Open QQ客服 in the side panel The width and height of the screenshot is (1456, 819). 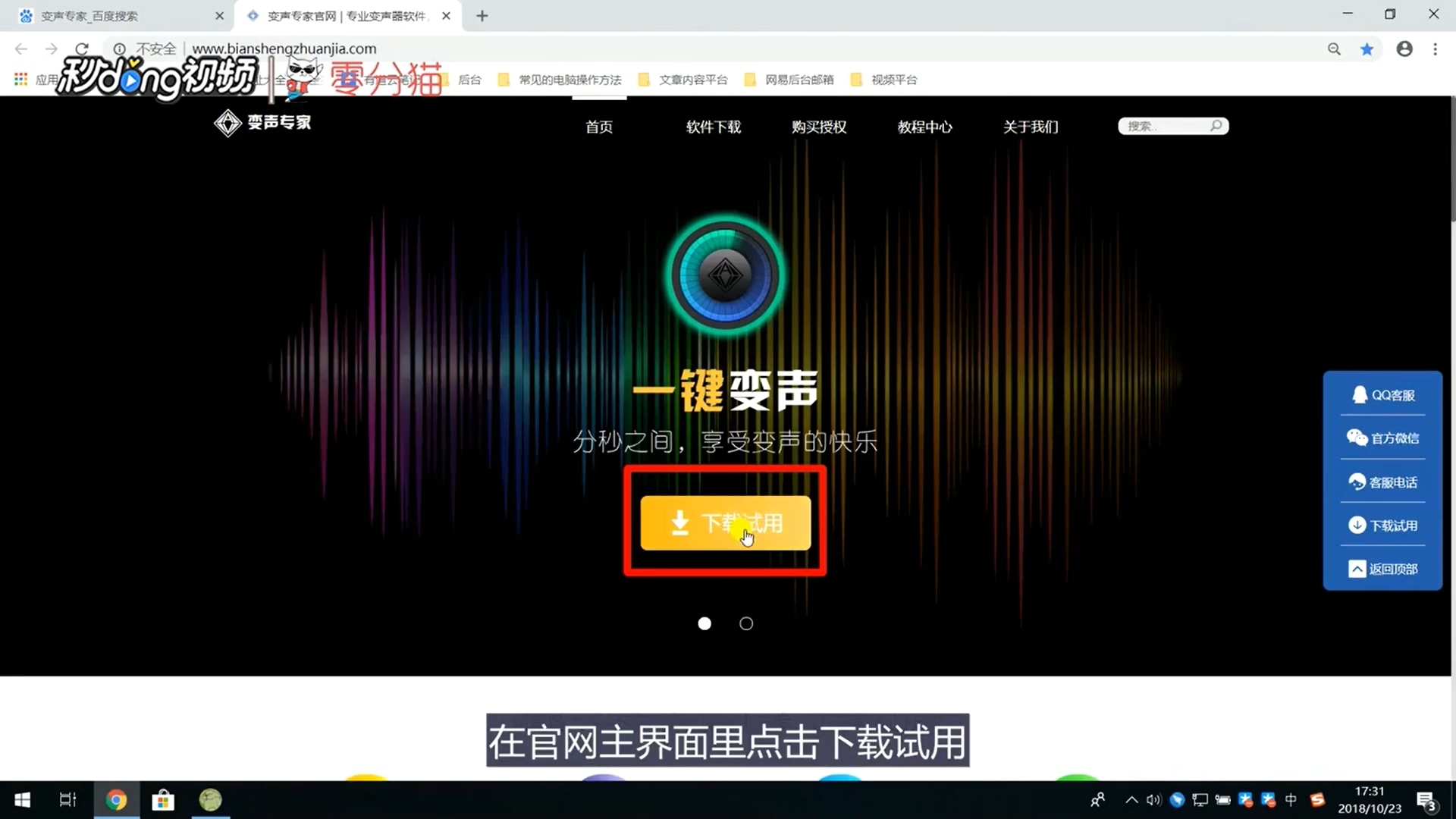pyautogui.click(x=1383, y=395)
